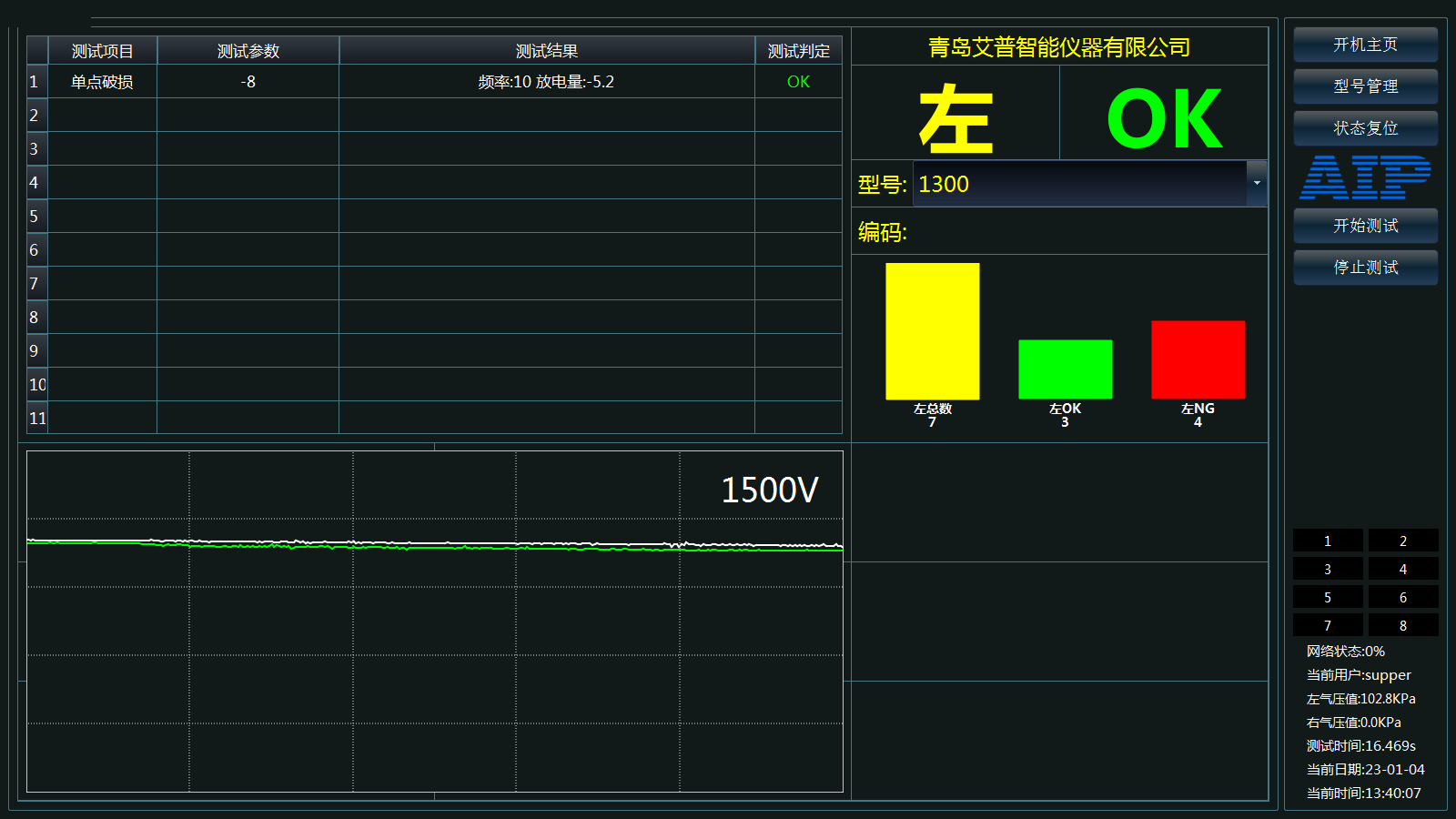Click the 网络状态:0% status entry
This screenshot has width=1456, height=819.
pos(1344,651)
